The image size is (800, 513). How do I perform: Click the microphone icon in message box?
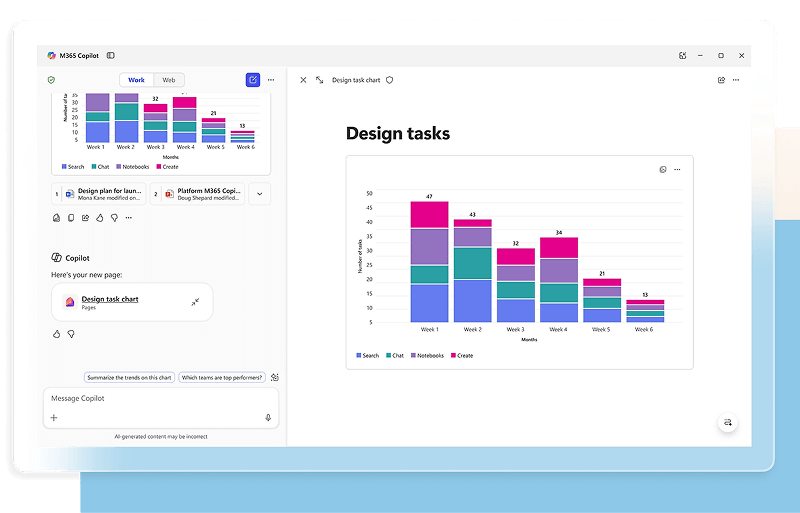[268, 418]
